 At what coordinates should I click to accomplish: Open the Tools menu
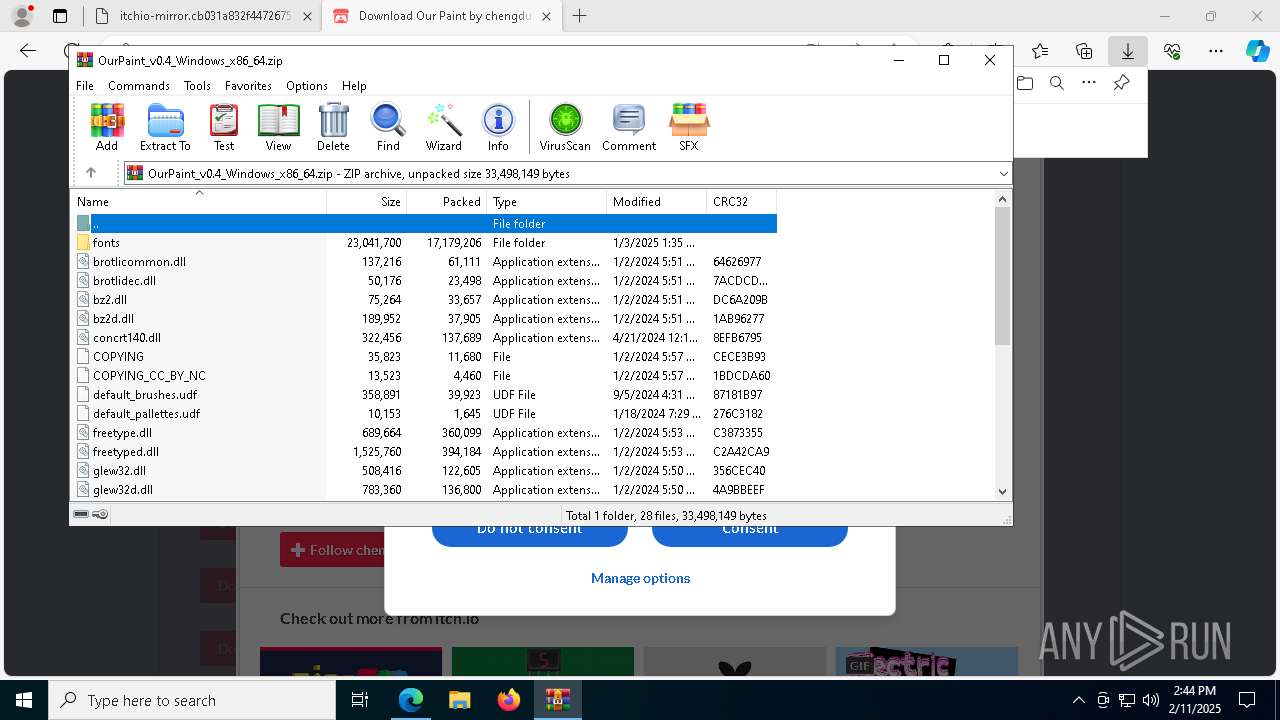(197, 86)
